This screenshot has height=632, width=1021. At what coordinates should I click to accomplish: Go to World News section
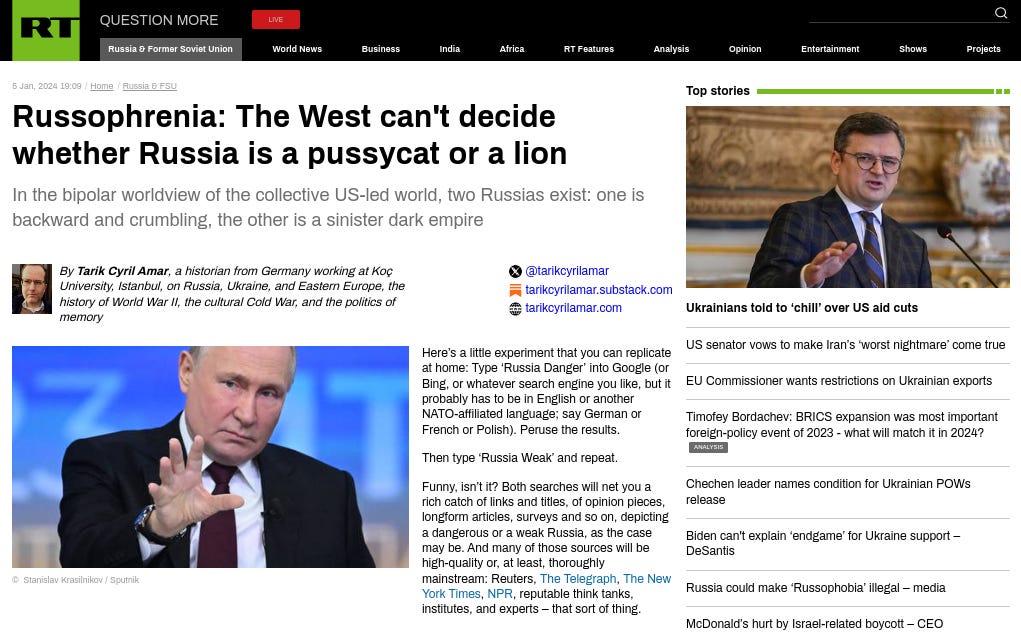[x=297, y=49]
